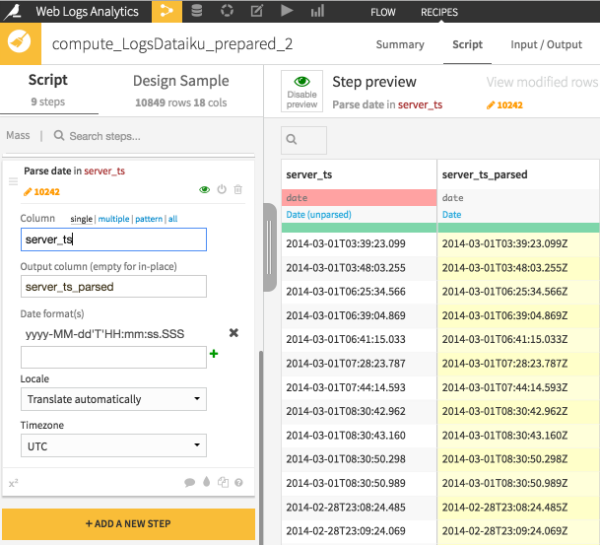Image resolution: width=600 pixels, height=545 pixels.
Task: Click the Date meaning under server_ts_parsed
Action: coord(452,214)
